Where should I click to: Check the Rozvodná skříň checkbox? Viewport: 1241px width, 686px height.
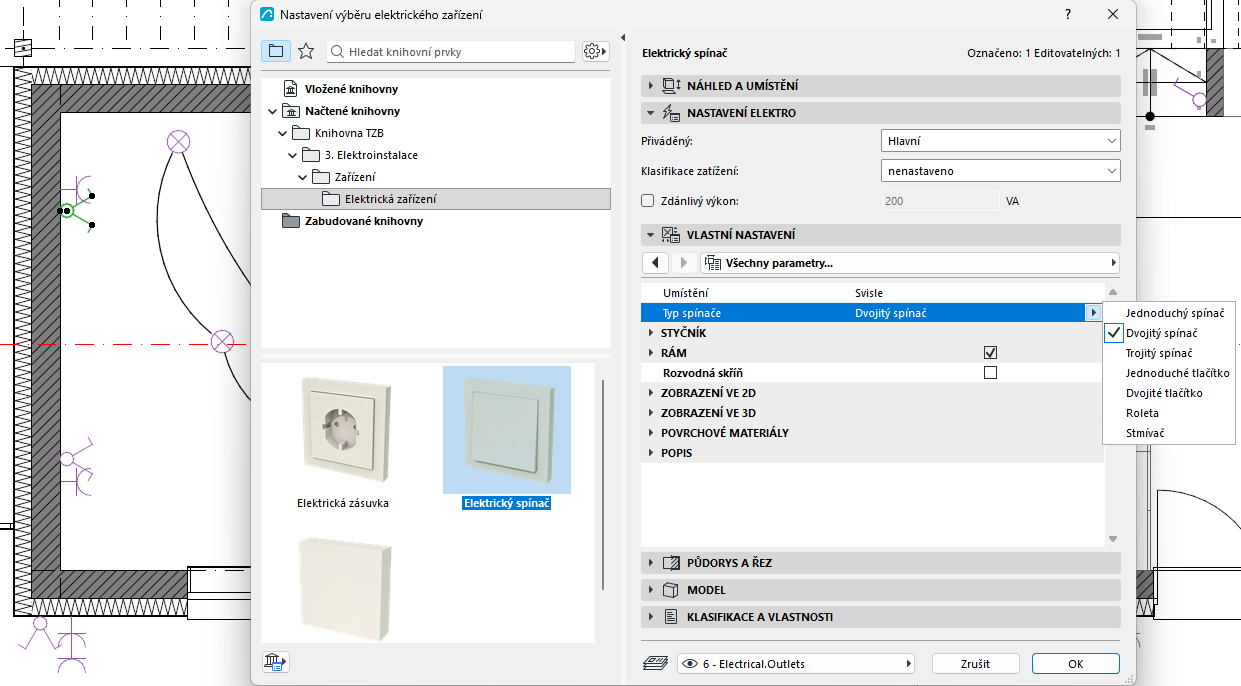(x=991, y=373)
